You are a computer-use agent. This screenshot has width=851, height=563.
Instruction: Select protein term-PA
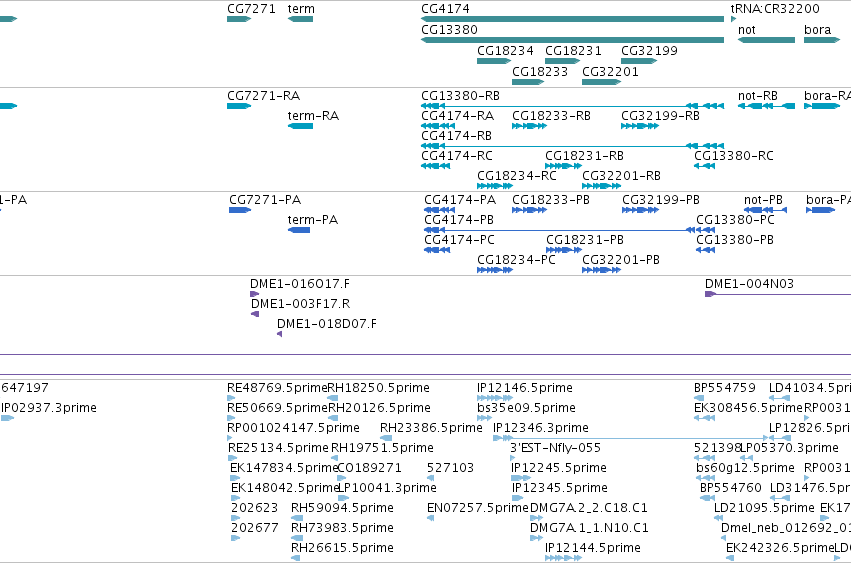[x=313, y=220]
